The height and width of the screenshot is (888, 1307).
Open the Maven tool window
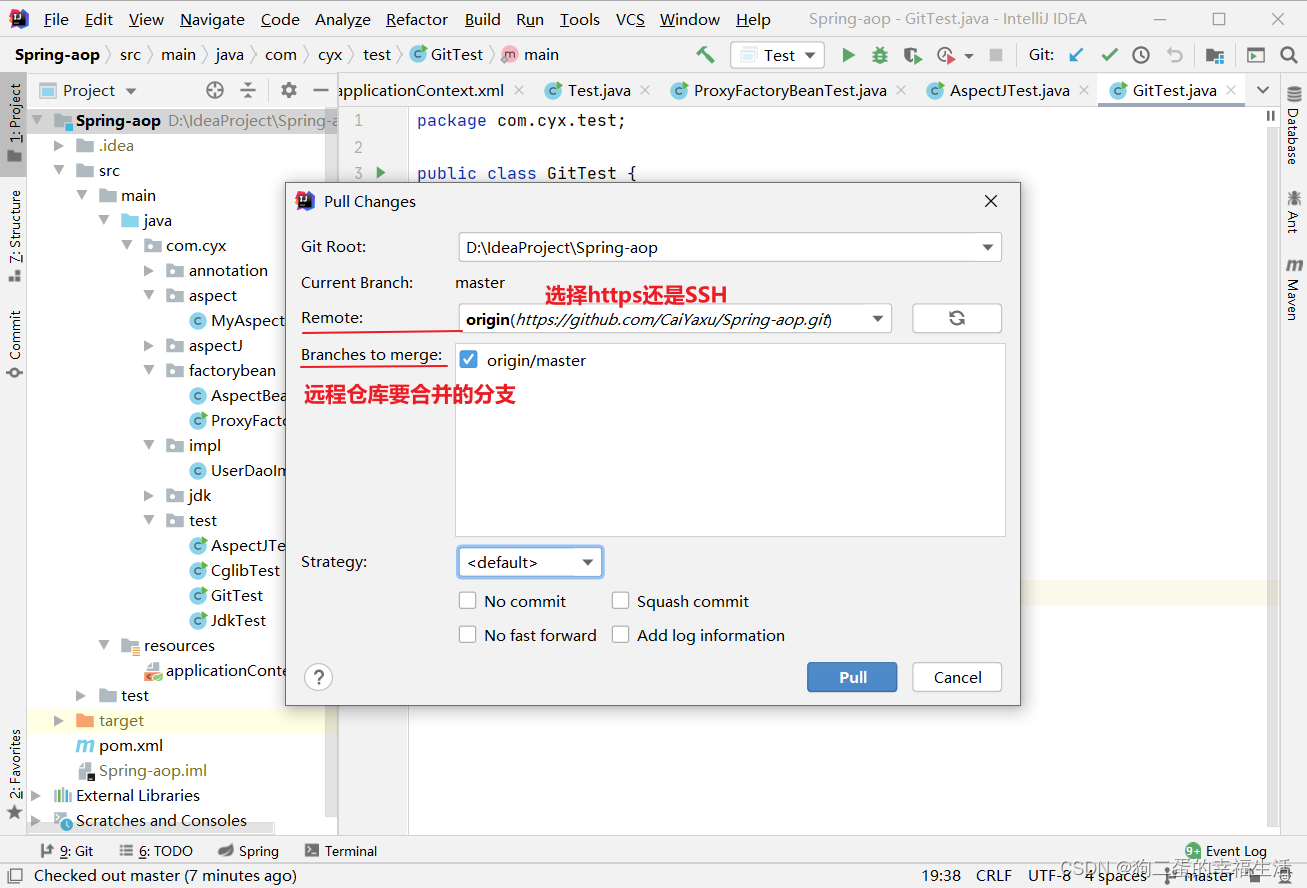1293,289
